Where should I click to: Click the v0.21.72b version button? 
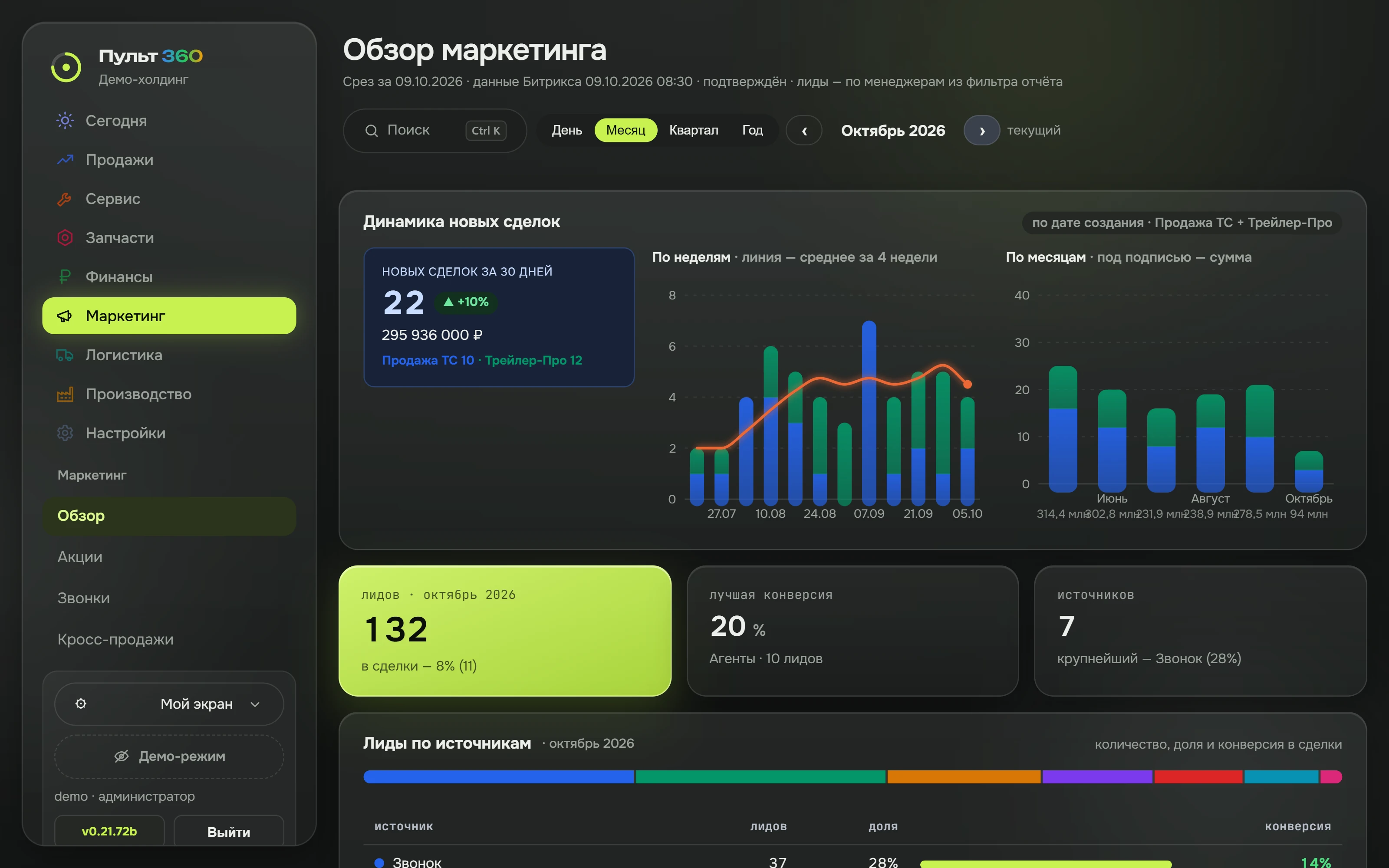(x=109, y=831)
